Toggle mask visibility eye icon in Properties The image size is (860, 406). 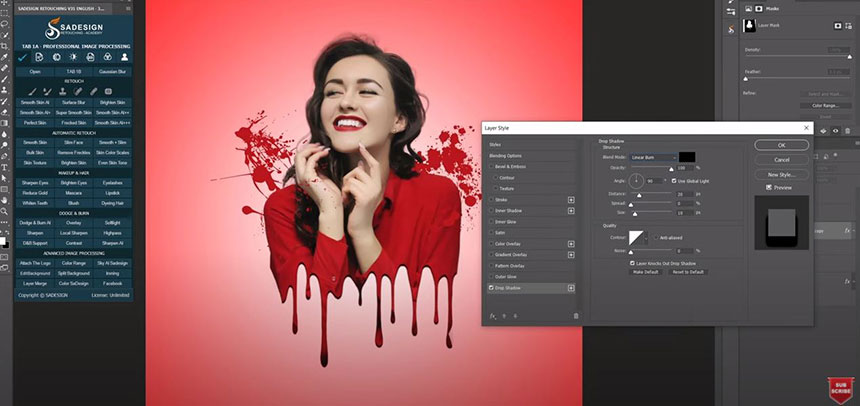tap(835, 131)
